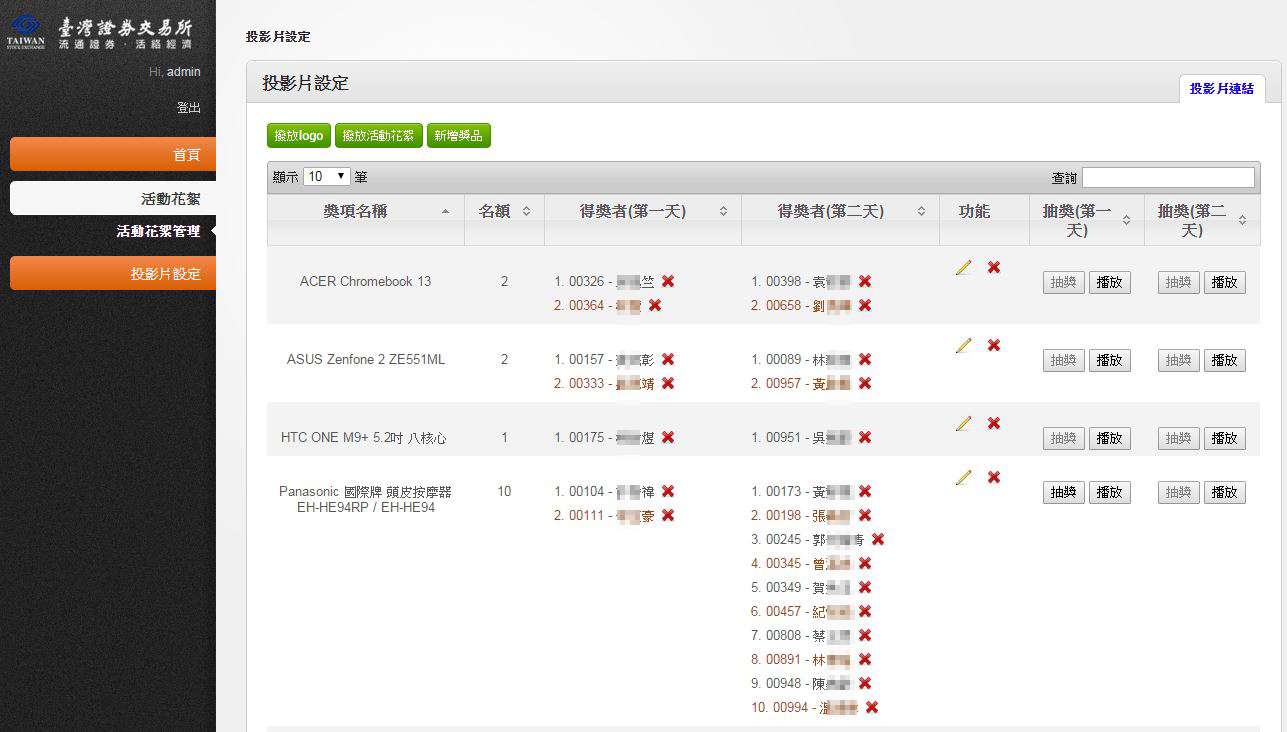Viewport: 1287px width, 732px height.
Task: Sort by 抽獎(第一天) column
Action: pos(1087,219)
